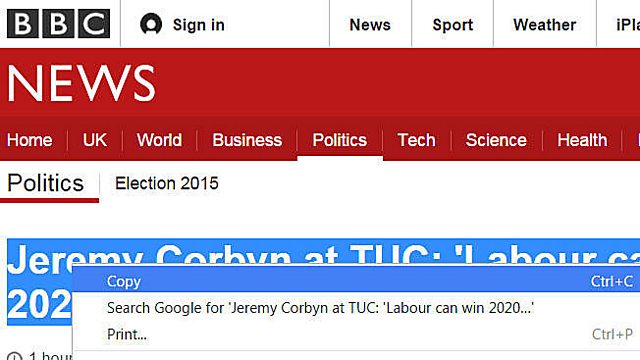The width and height of the screenshot is (640, 360).
Task: Go to News in the top bar
Action: click(x=370, y=24)
